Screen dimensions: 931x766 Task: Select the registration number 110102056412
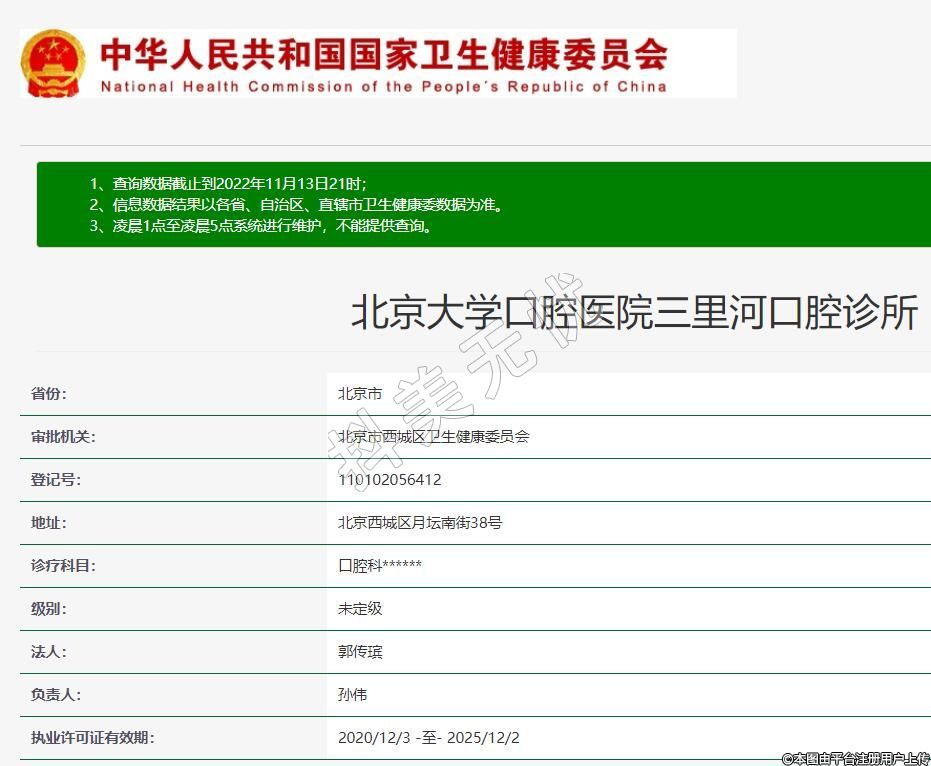(x=389, y=480)
